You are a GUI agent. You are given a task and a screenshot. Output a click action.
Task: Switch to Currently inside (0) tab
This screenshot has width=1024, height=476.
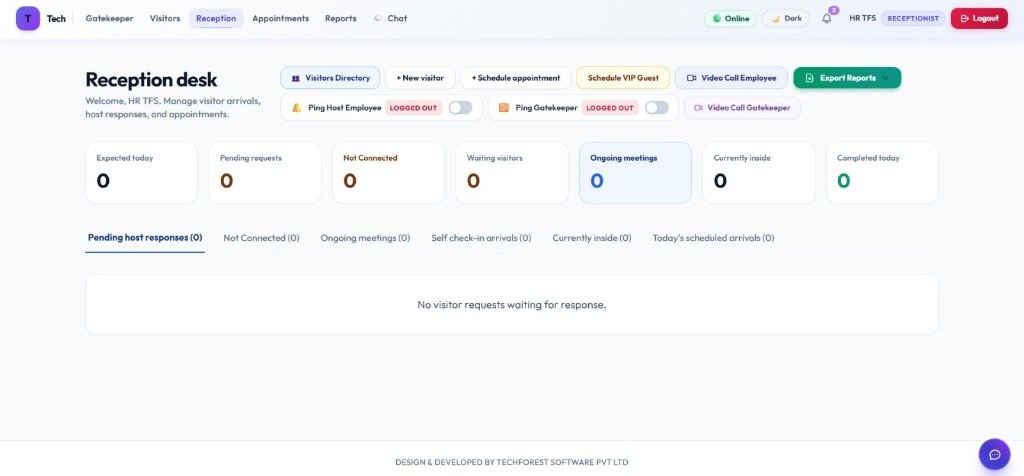click(592, 238)
